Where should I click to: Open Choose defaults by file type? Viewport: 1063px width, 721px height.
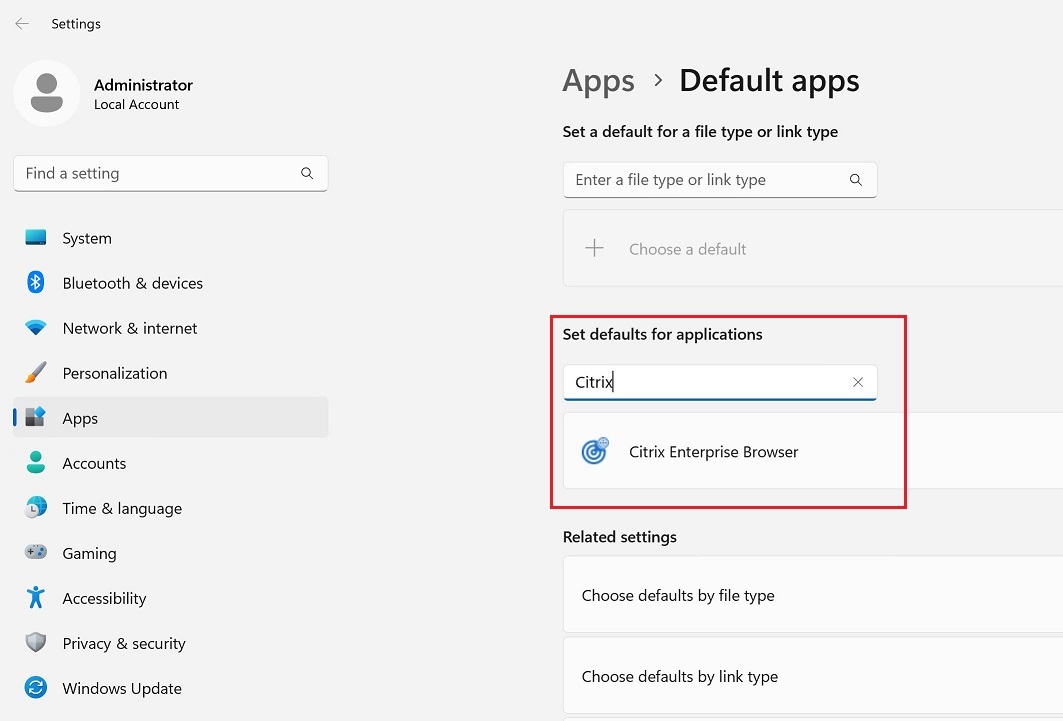(x=678, y=596)
